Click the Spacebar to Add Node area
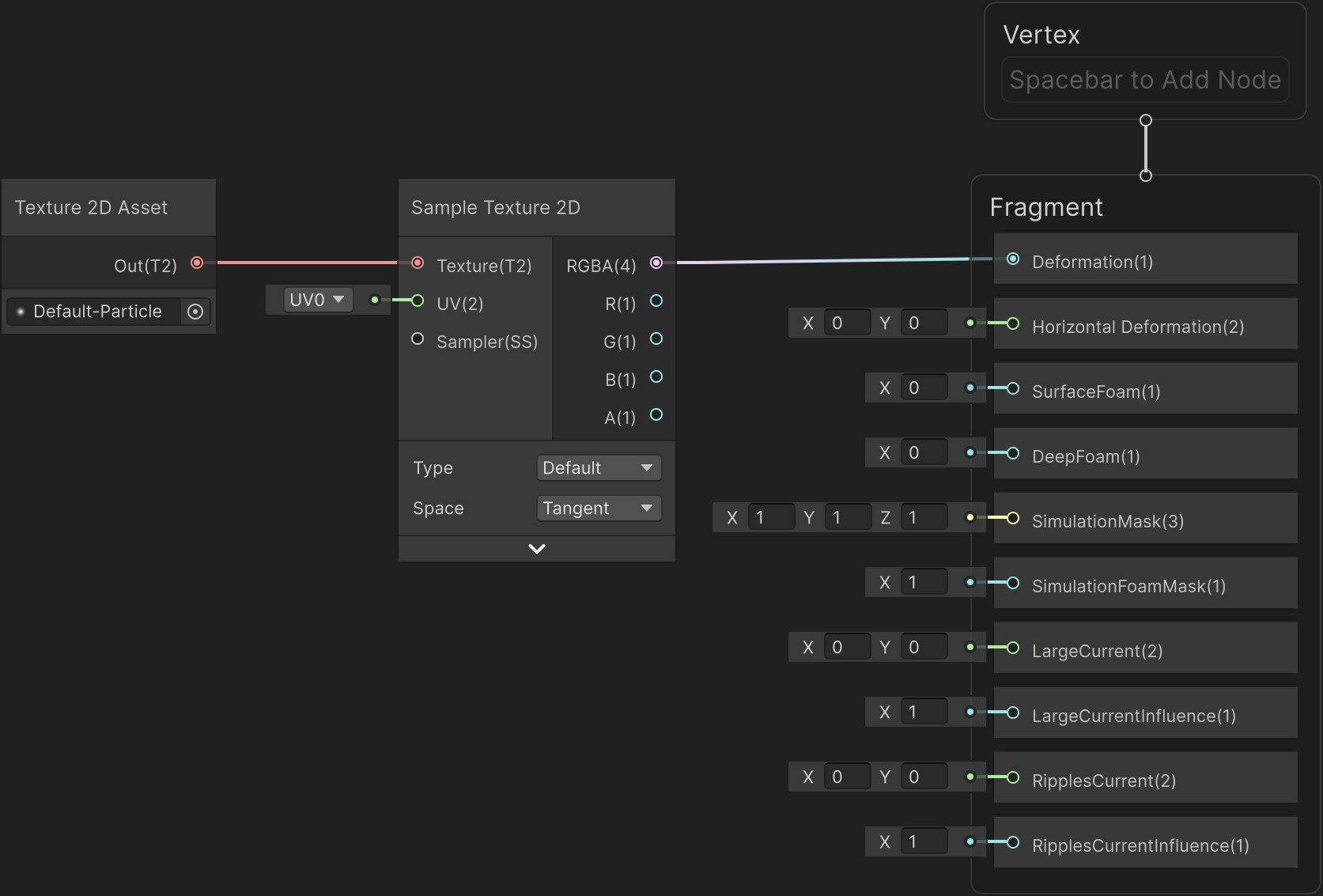 pyautogui.click(x=1144, y=80)
